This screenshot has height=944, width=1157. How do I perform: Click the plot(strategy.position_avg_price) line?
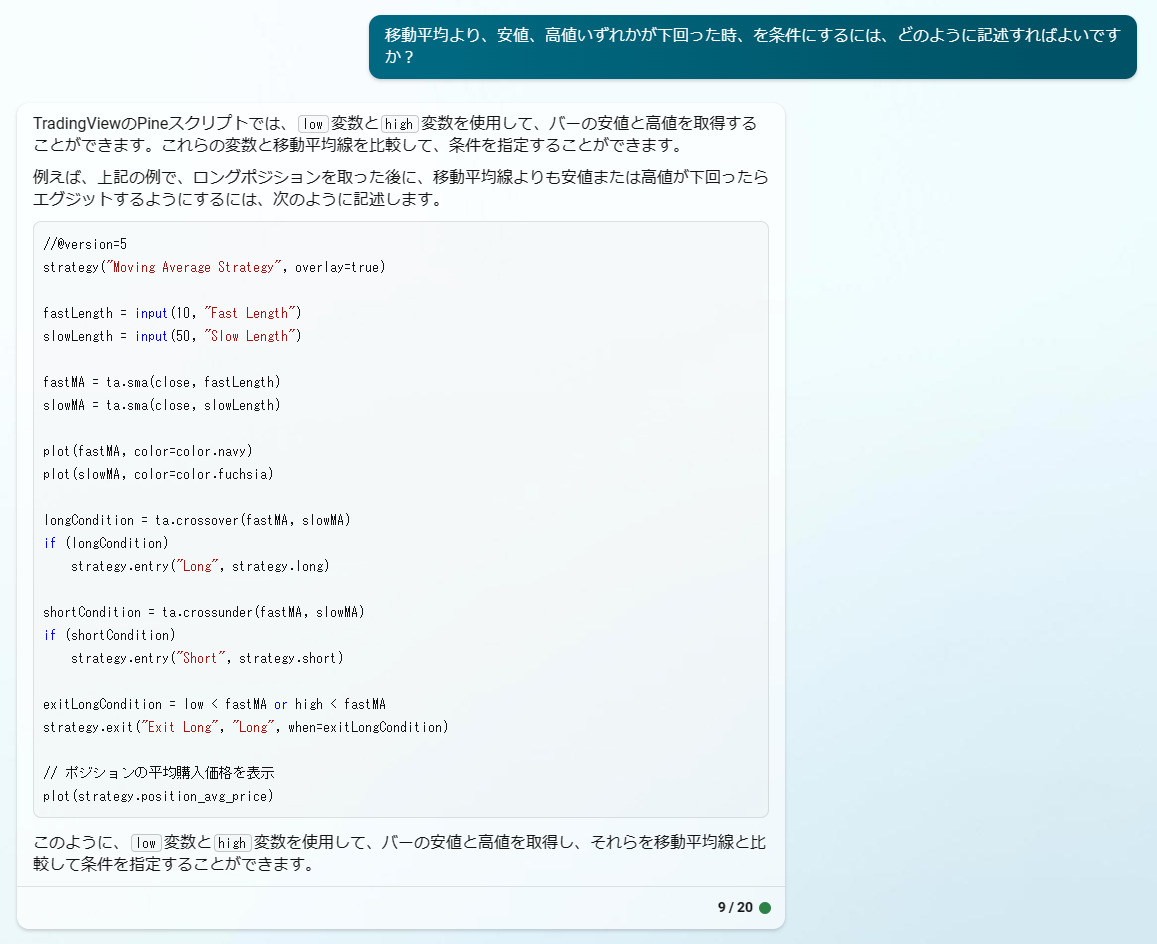tap(158, 796)
